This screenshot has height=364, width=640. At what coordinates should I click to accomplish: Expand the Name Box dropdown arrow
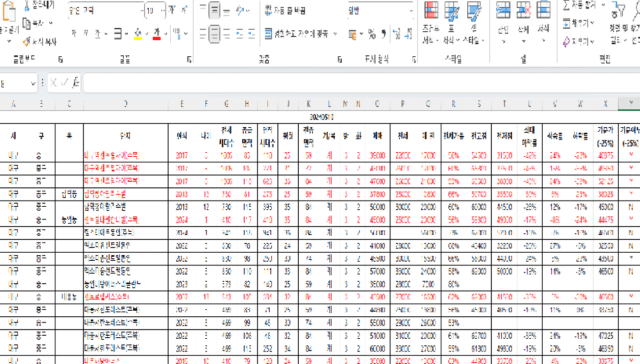click(33, 83)
